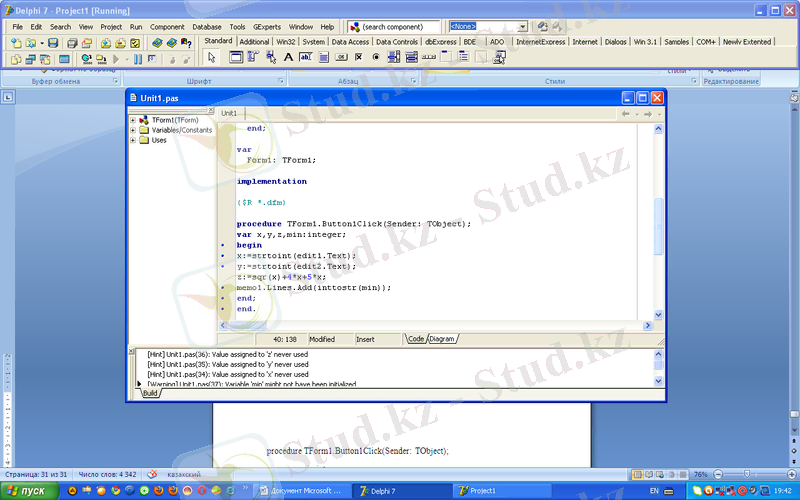Click the Frames component palette icon
800x500 pixels.
pos(236,57)
